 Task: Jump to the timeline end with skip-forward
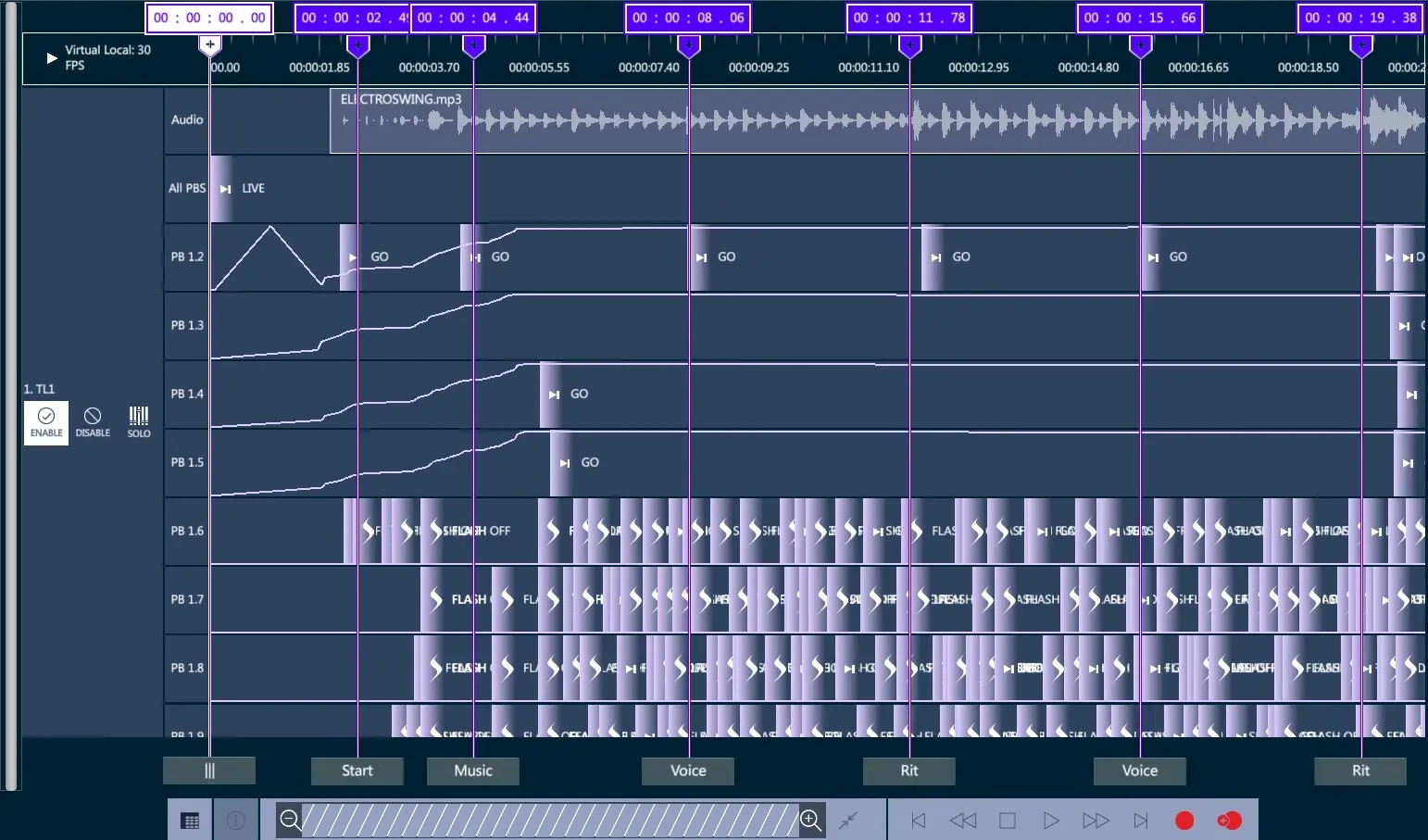pos(1141,821)
